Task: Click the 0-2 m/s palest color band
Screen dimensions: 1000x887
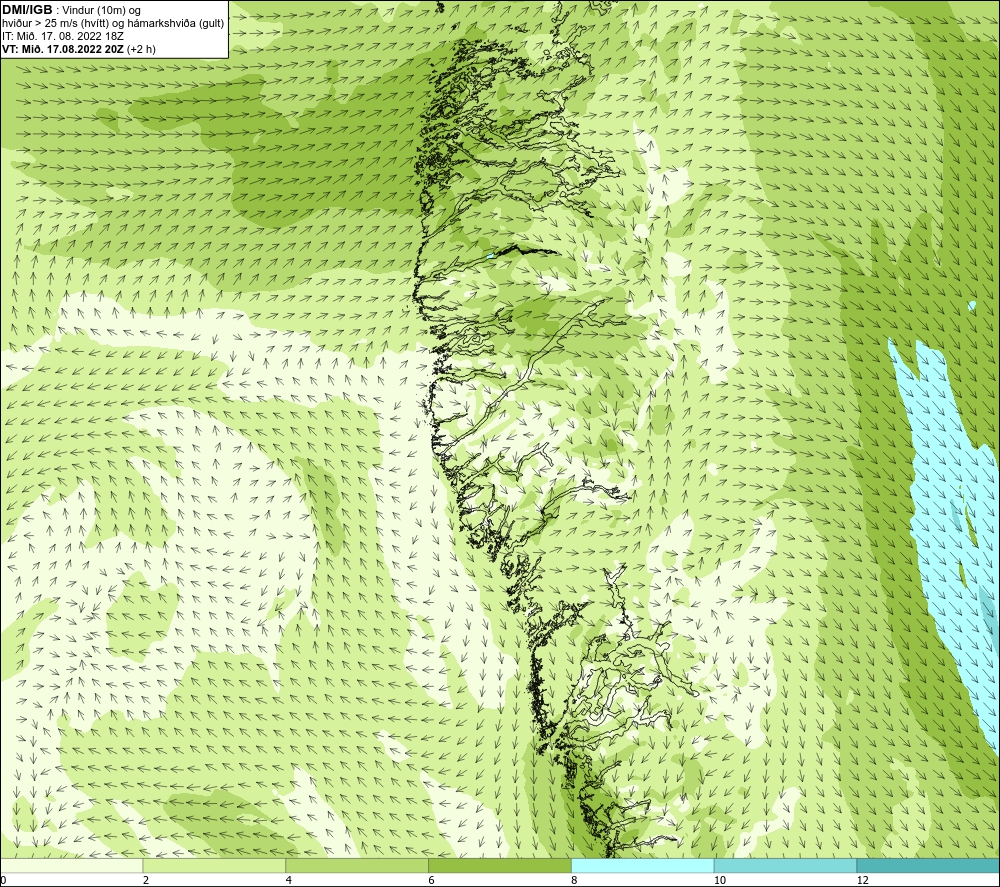Action: click(x=71, y=865)
